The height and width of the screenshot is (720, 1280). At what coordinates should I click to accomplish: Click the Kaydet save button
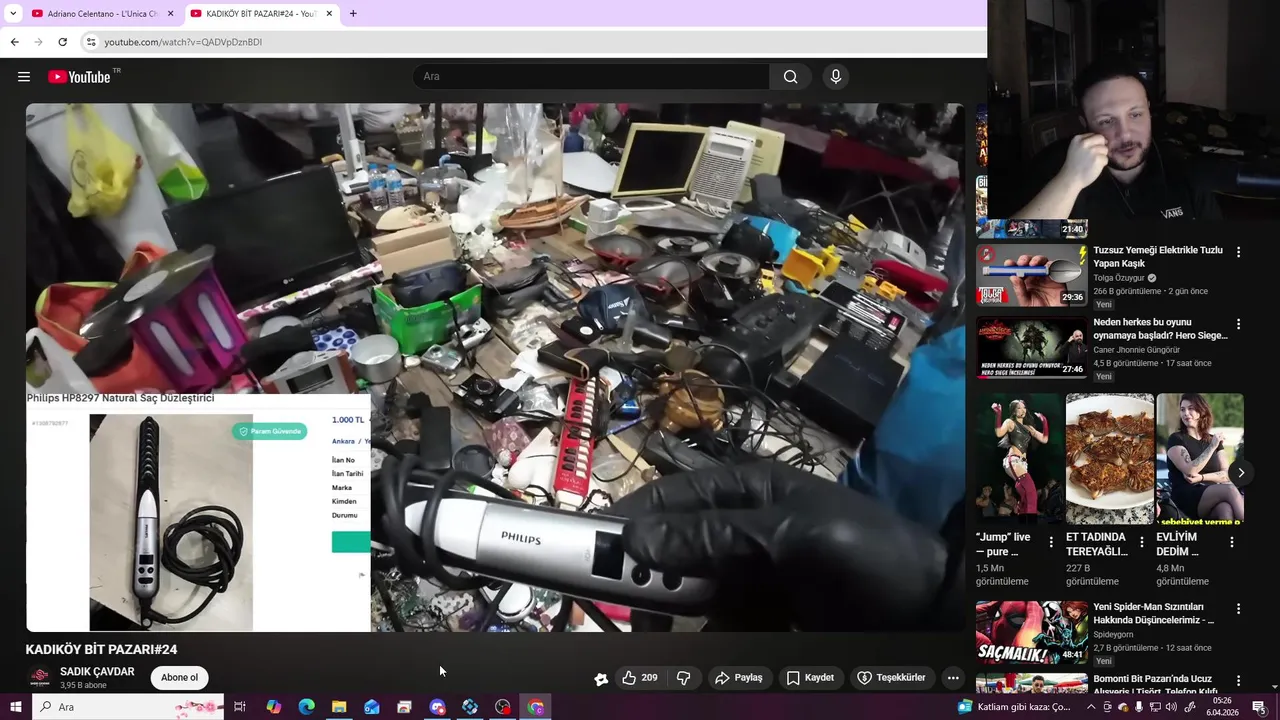click(x=810, y=678)
